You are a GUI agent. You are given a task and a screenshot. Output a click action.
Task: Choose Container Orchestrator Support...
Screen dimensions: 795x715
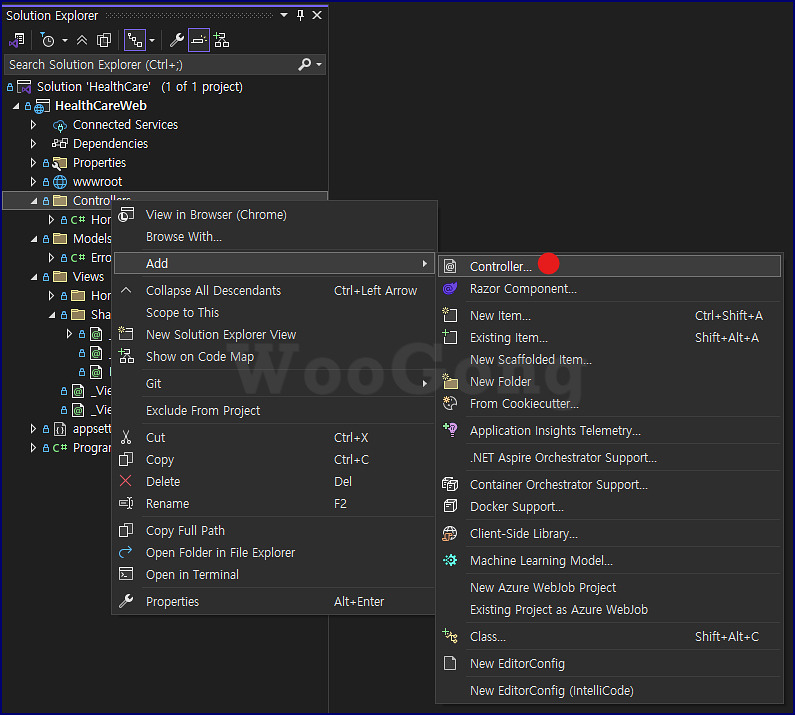(x=609, y=485)
